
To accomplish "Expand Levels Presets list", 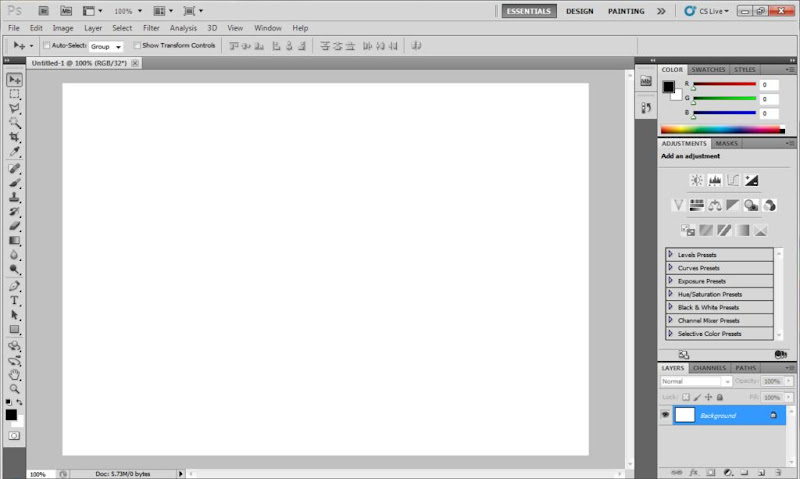I will 670,254.
